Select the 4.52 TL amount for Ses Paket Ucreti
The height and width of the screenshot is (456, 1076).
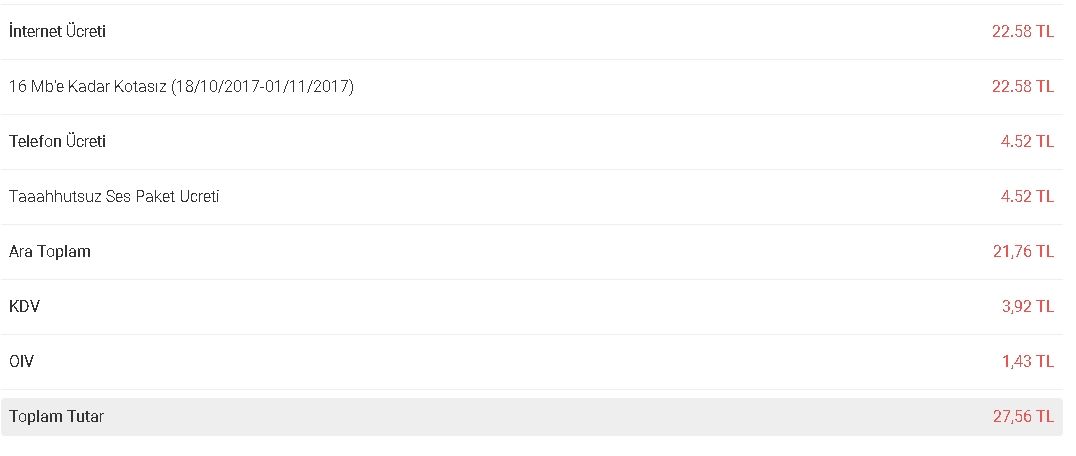point(1027,197)
